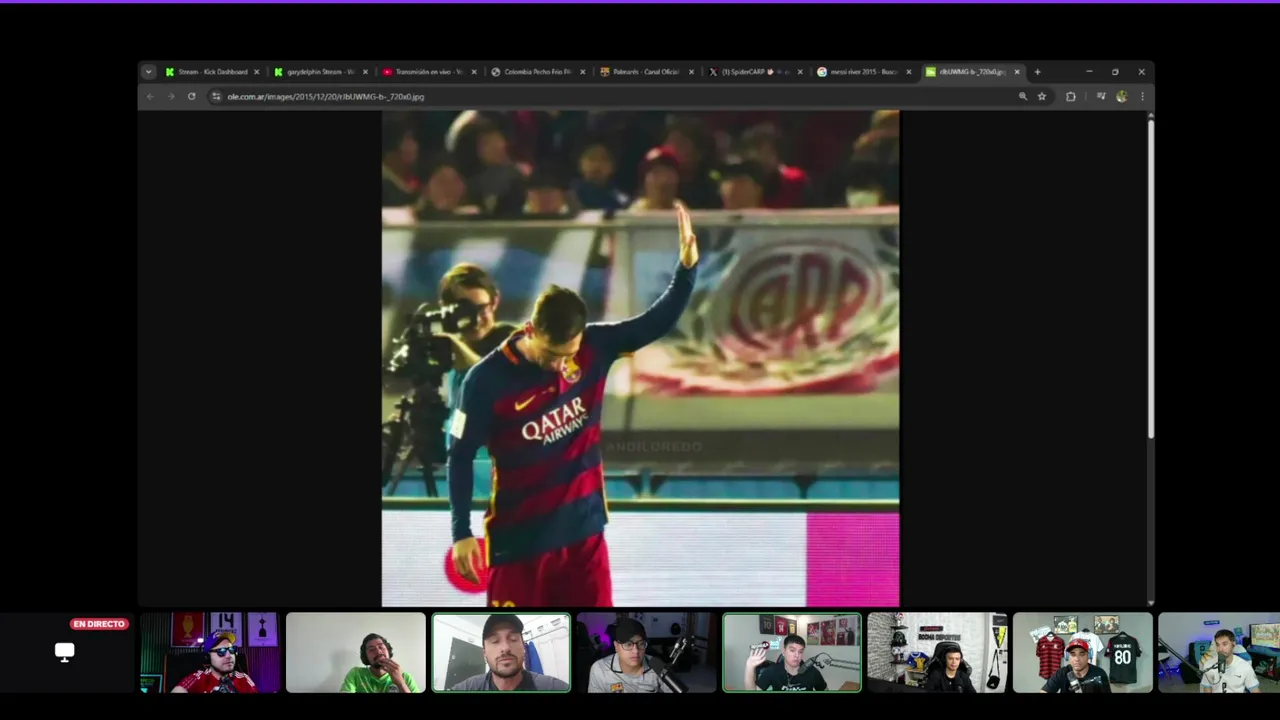Go back to previous page
The image size is (1280, 720).
click(150, 97)
